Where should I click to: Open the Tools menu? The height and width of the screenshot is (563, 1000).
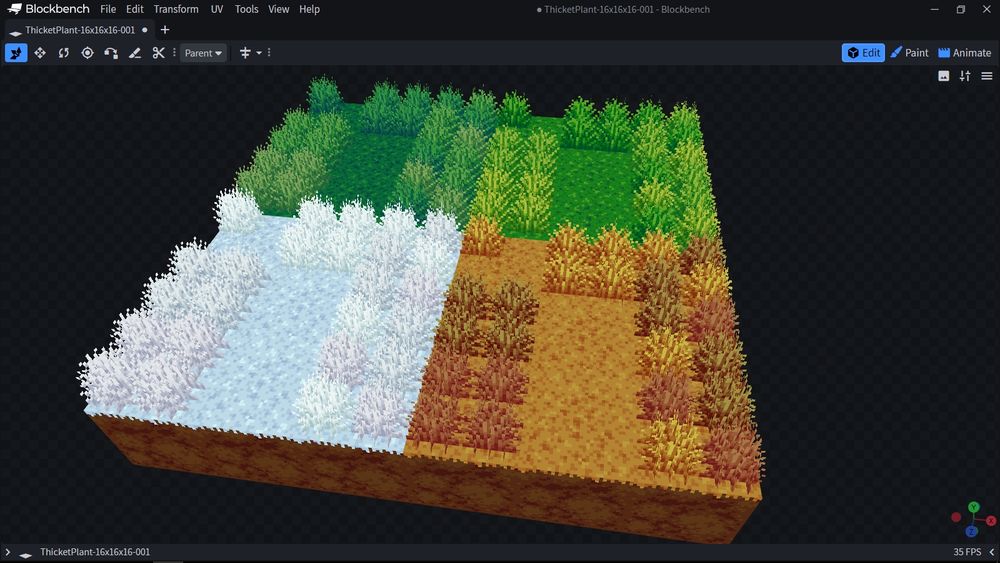(246, 9)
